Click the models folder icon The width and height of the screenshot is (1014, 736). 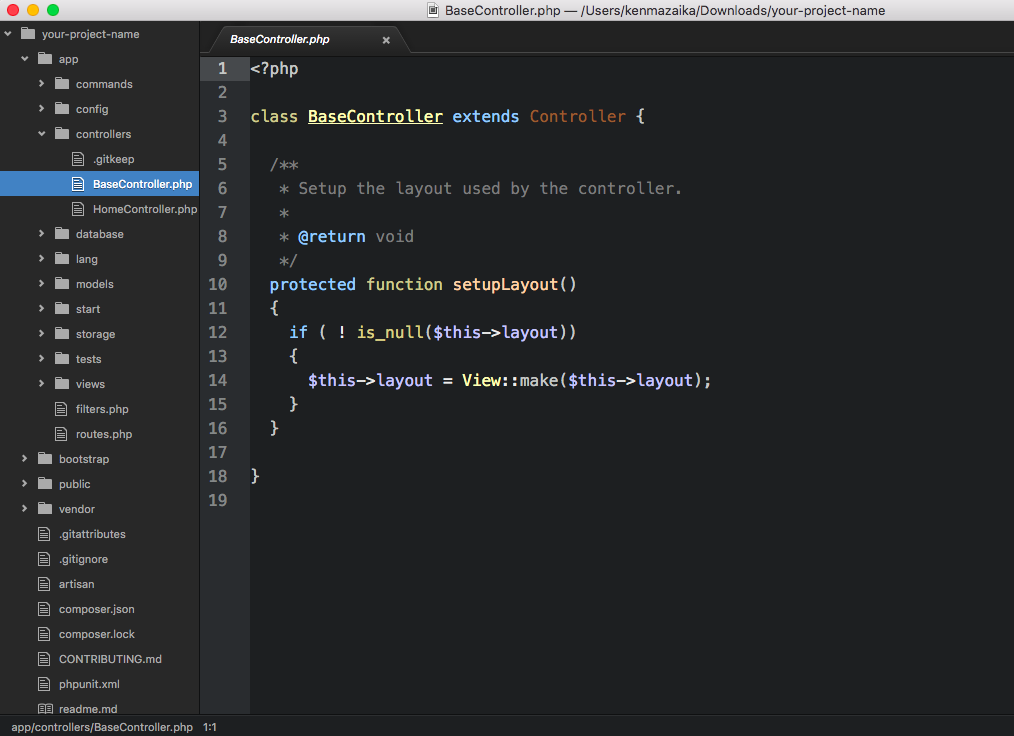pyautogui.click(x=62, y=284)
